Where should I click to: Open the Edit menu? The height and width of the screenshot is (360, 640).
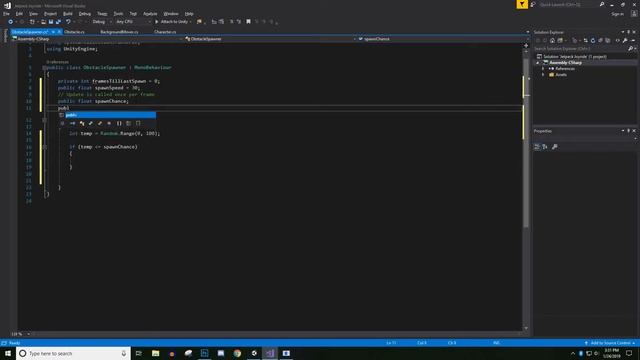point(19,14)
